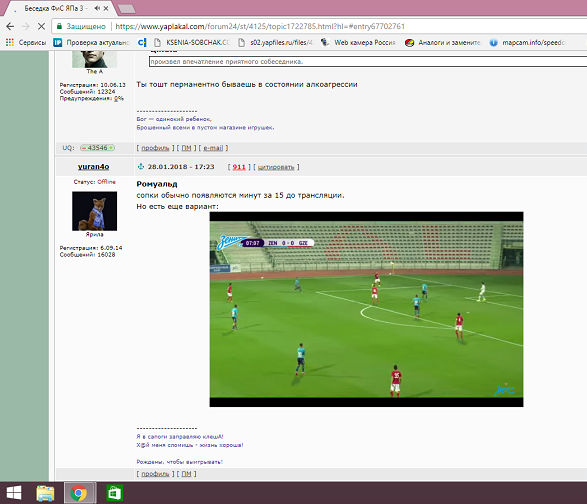Open yuran4o's ПМ link at bottom

186,474
